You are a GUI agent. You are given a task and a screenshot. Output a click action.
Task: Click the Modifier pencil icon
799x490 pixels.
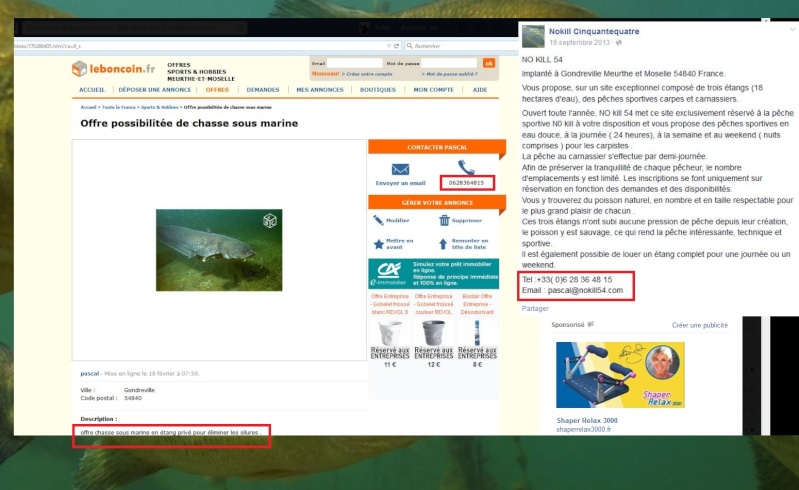pos(378,220)
